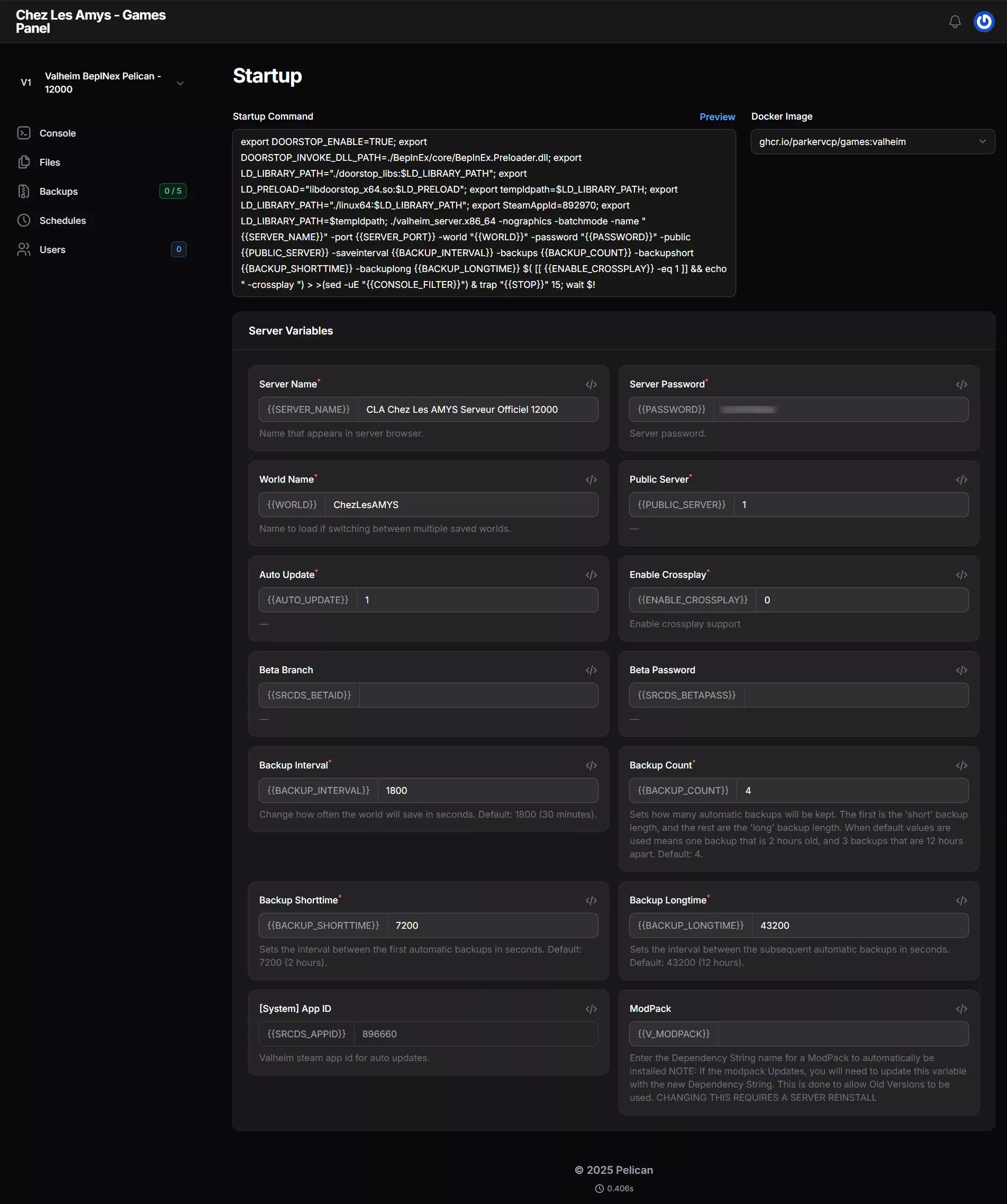
Task: Click the user avatar icon
Action: coord(984,22)
